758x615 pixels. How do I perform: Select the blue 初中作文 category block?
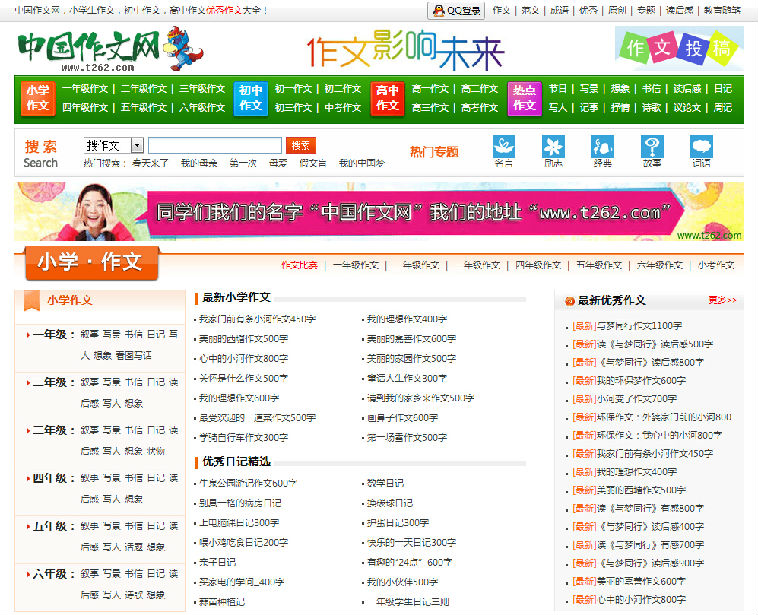(x=250, y=98)
